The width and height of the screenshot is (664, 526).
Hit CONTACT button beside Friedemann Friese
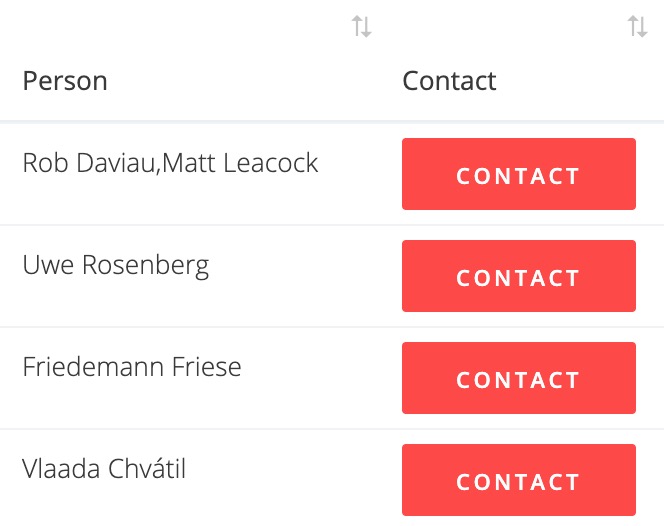coord(518,378)
